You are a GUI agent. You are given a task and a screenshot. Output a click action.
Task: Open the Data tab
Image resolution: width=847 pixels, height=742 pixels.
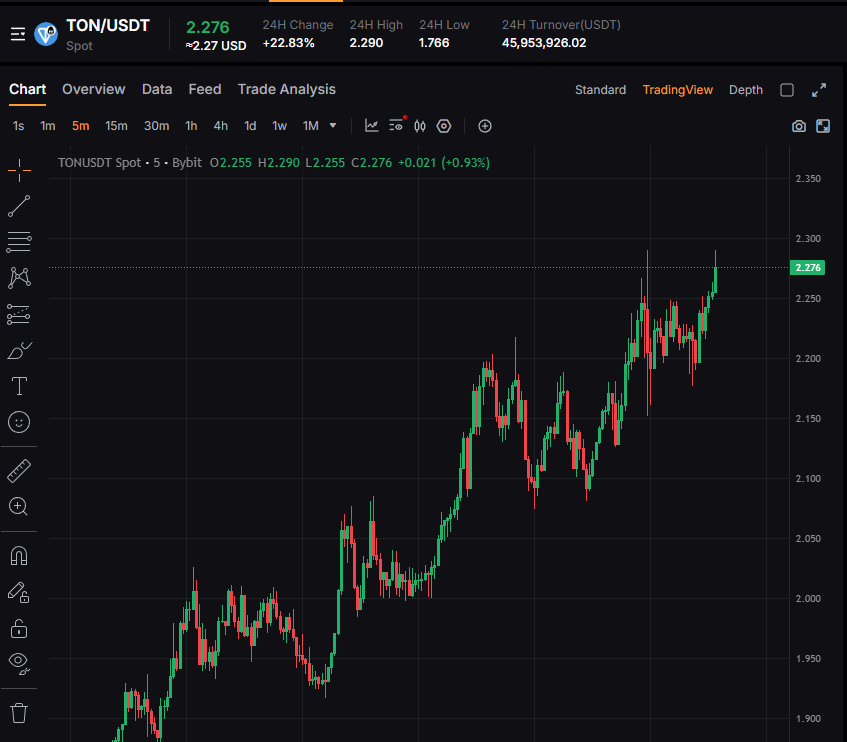pyautogui.click(x=157, y=89)
